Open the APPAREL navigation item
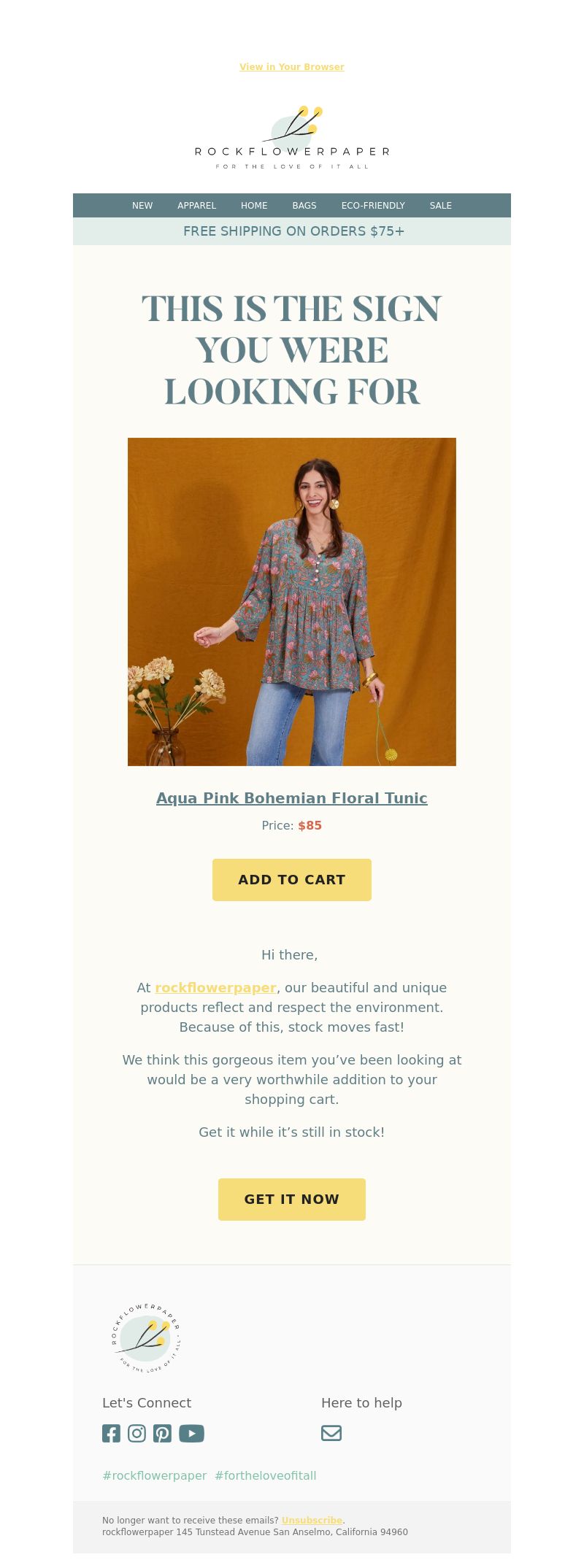The image size is (584, 1568). pos(197,206)
